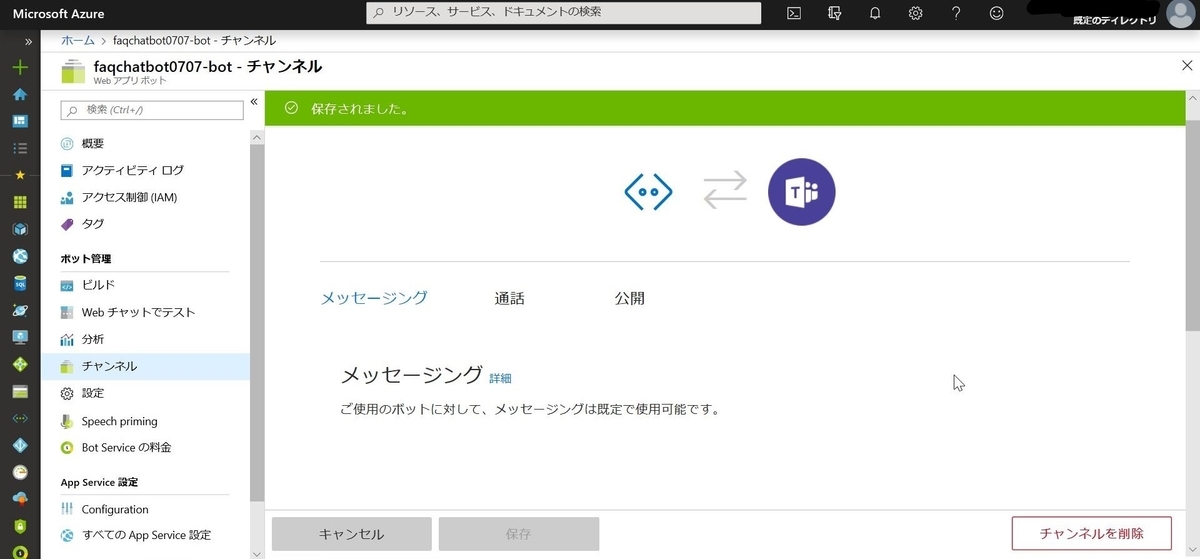Screen dimensions: 1200x559
Task: Open Storage accounts sidebar icon
Action: [20, 391]
